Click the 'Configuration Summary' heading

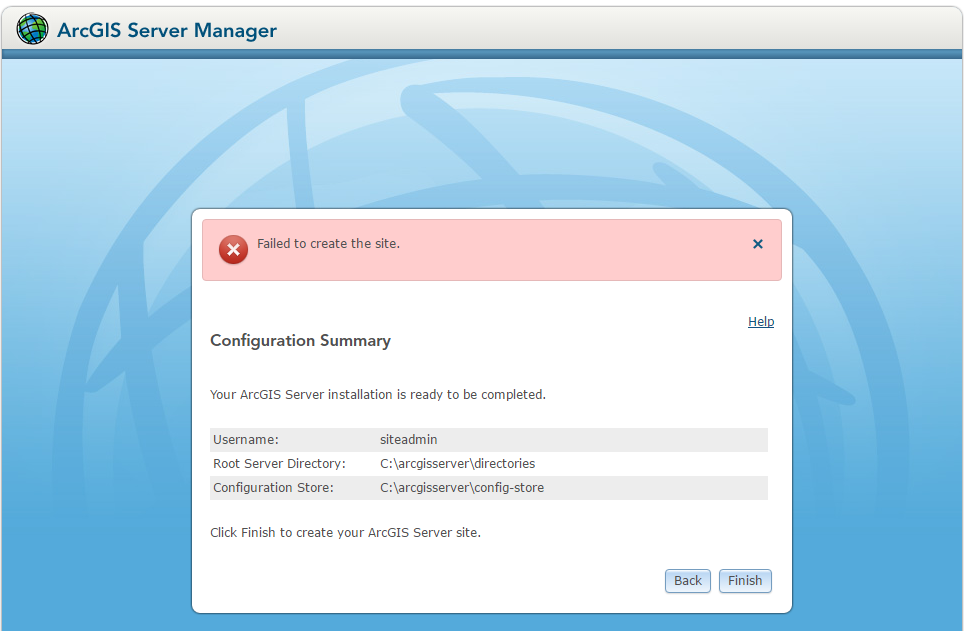click(x=301, y=341)
